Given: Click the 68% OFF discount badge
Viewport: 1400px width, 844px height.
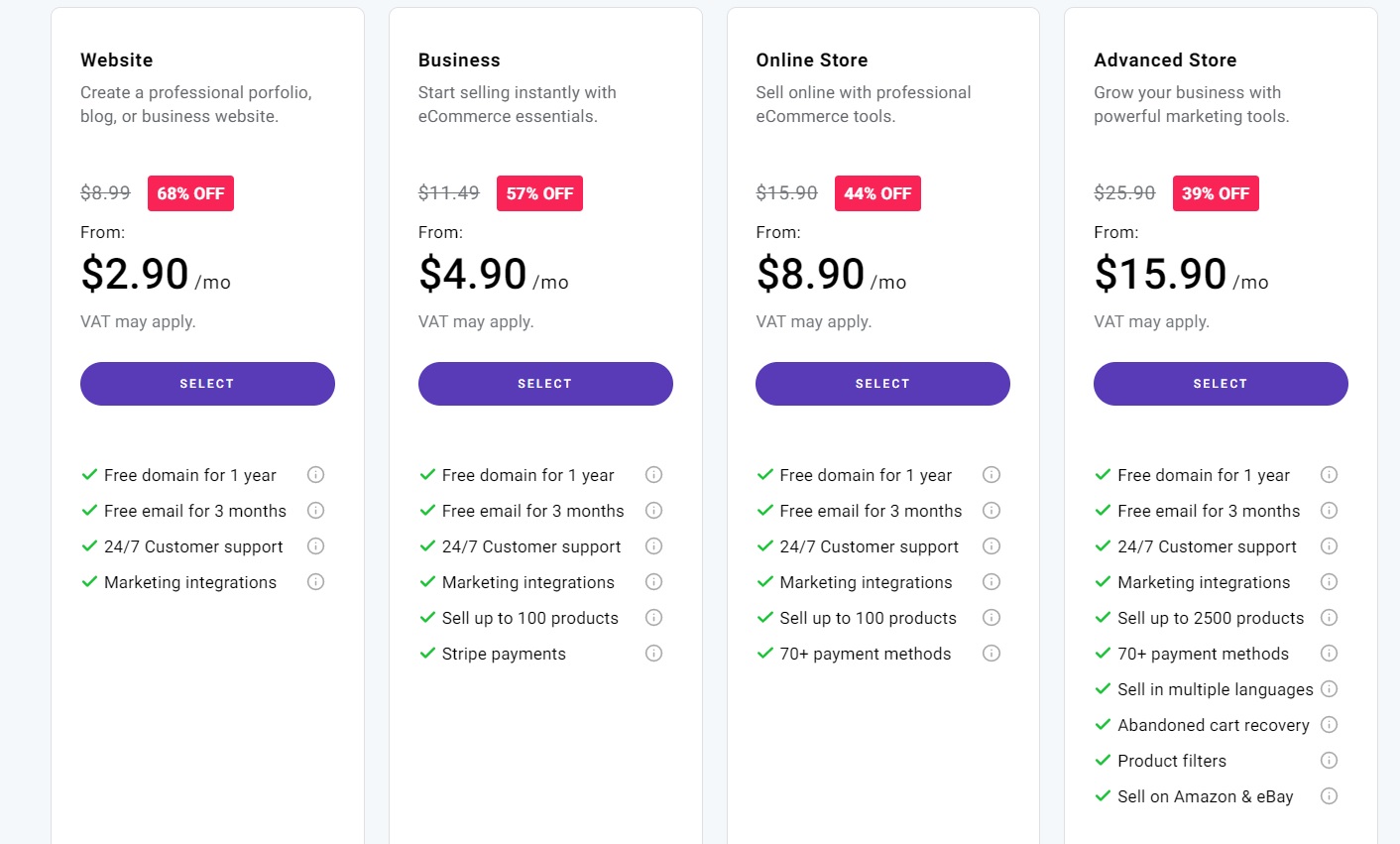Looking at the screenshot, I should point(190,193).
